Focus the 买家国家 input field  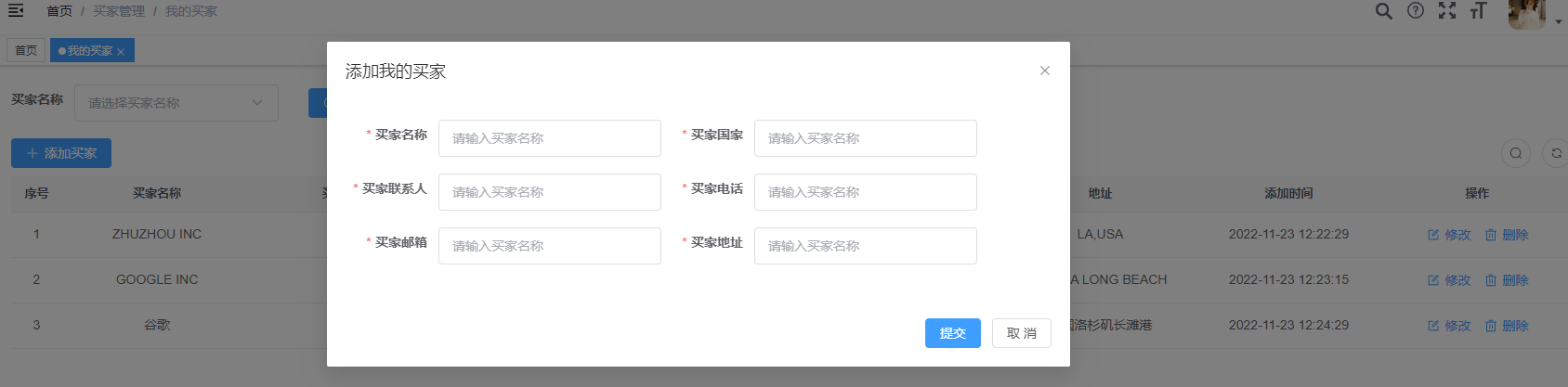pos(866,138)
